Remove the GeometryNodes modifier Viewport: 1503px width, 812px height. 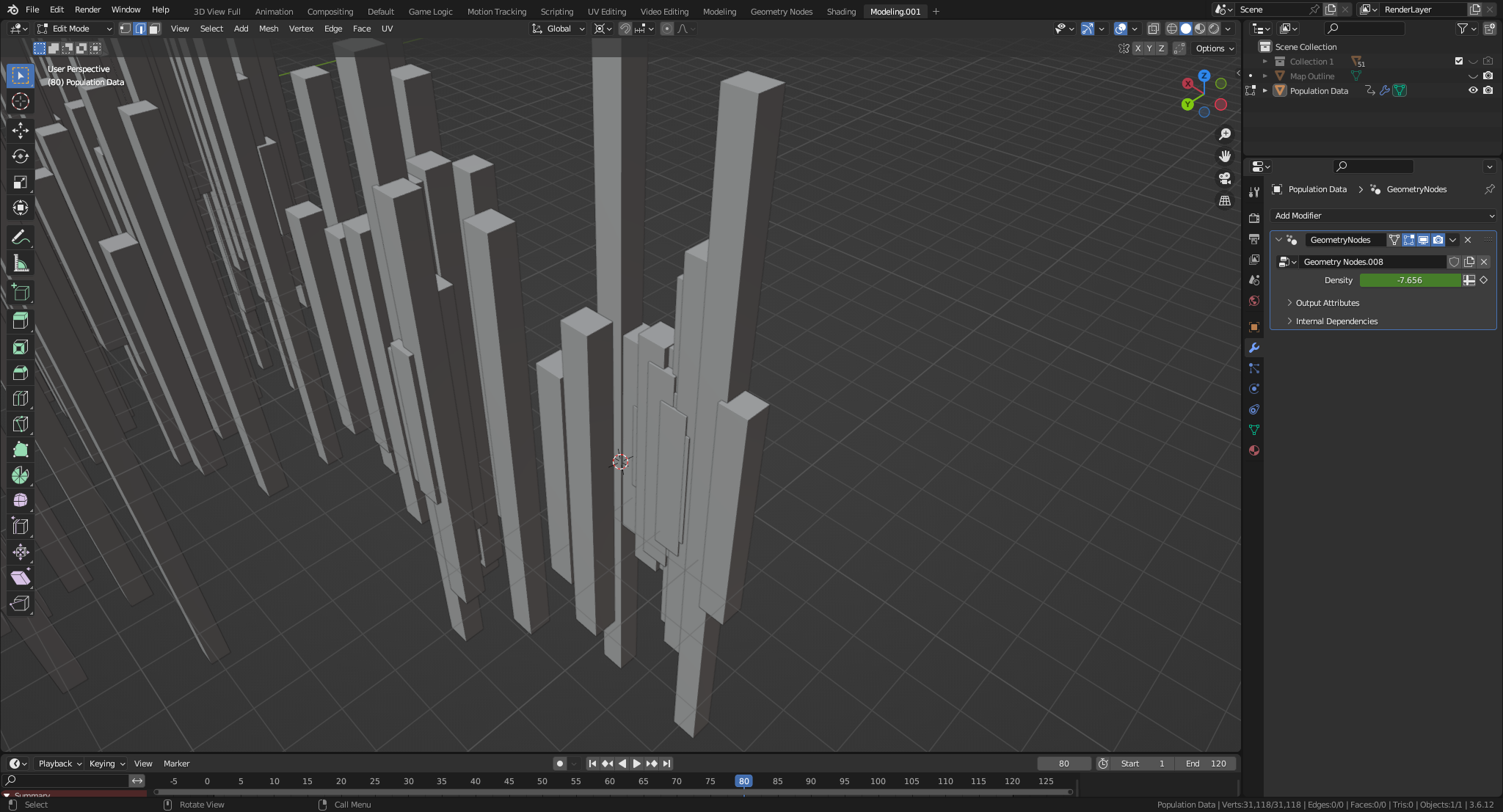point(1468,240)
